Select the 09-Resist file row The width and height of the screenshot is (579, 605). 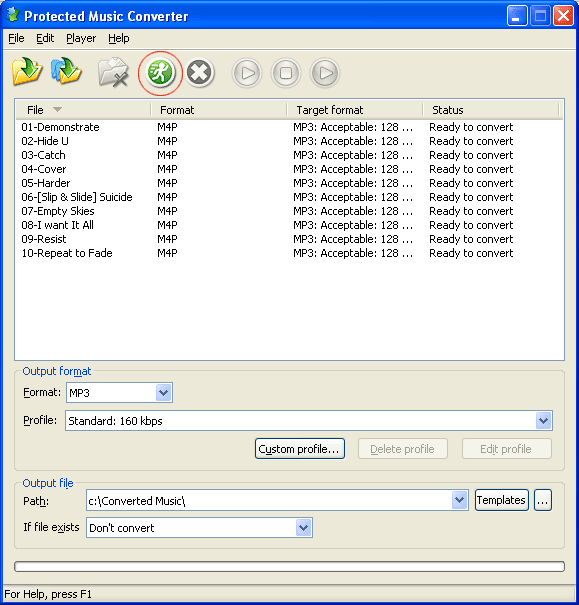289,239
